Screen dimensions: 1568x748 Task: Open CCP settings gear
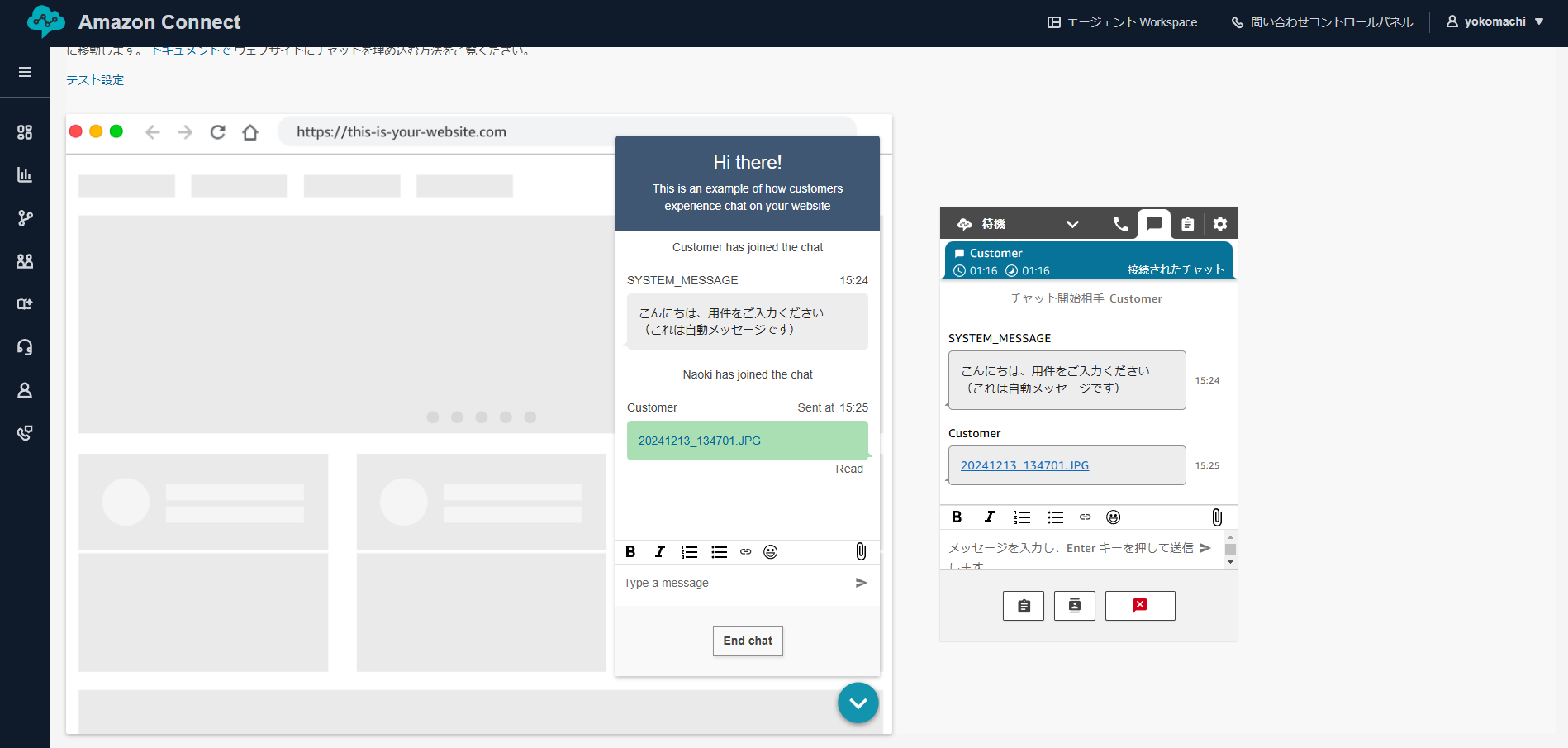coord(1220,224)
